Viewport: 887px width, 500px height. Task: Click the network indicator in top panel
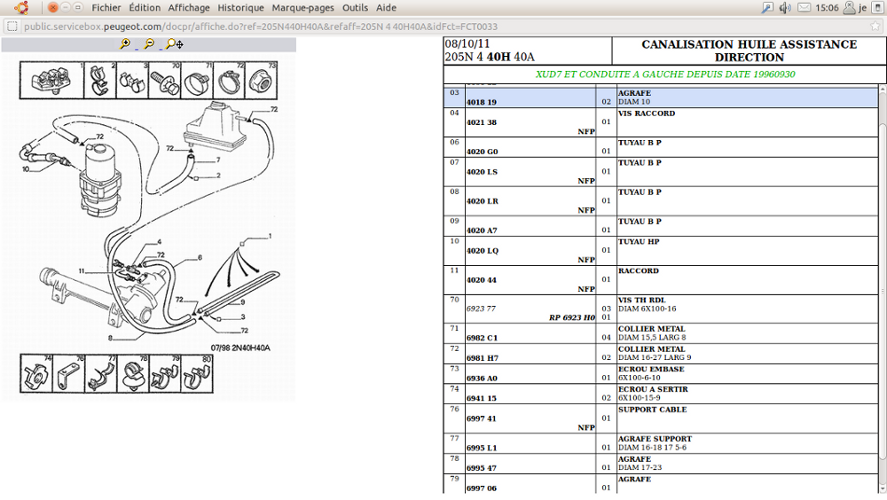(767, 7)
